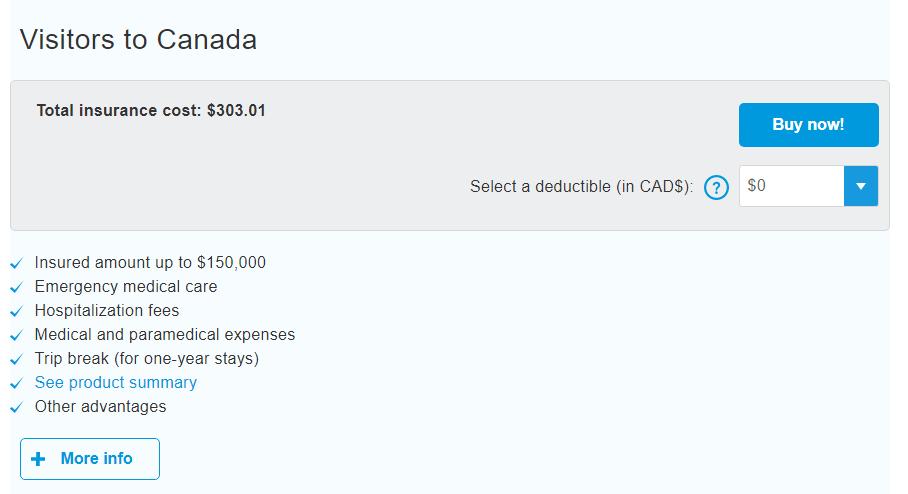Select the Emergency medical care text
This screenshot has width=908, height=494.
pyautogui.click(x=125, y=286)
